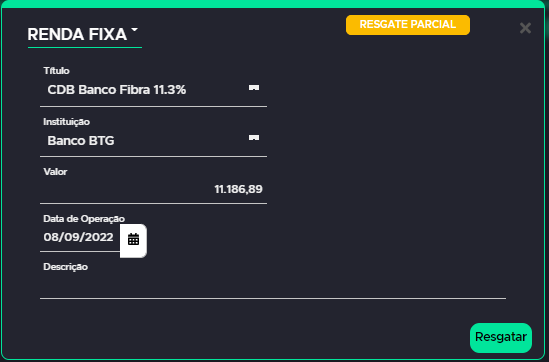Click the 11.186,89 amount text
The width and height of the screenshot is (549, 362).
(x=238, y=189)
